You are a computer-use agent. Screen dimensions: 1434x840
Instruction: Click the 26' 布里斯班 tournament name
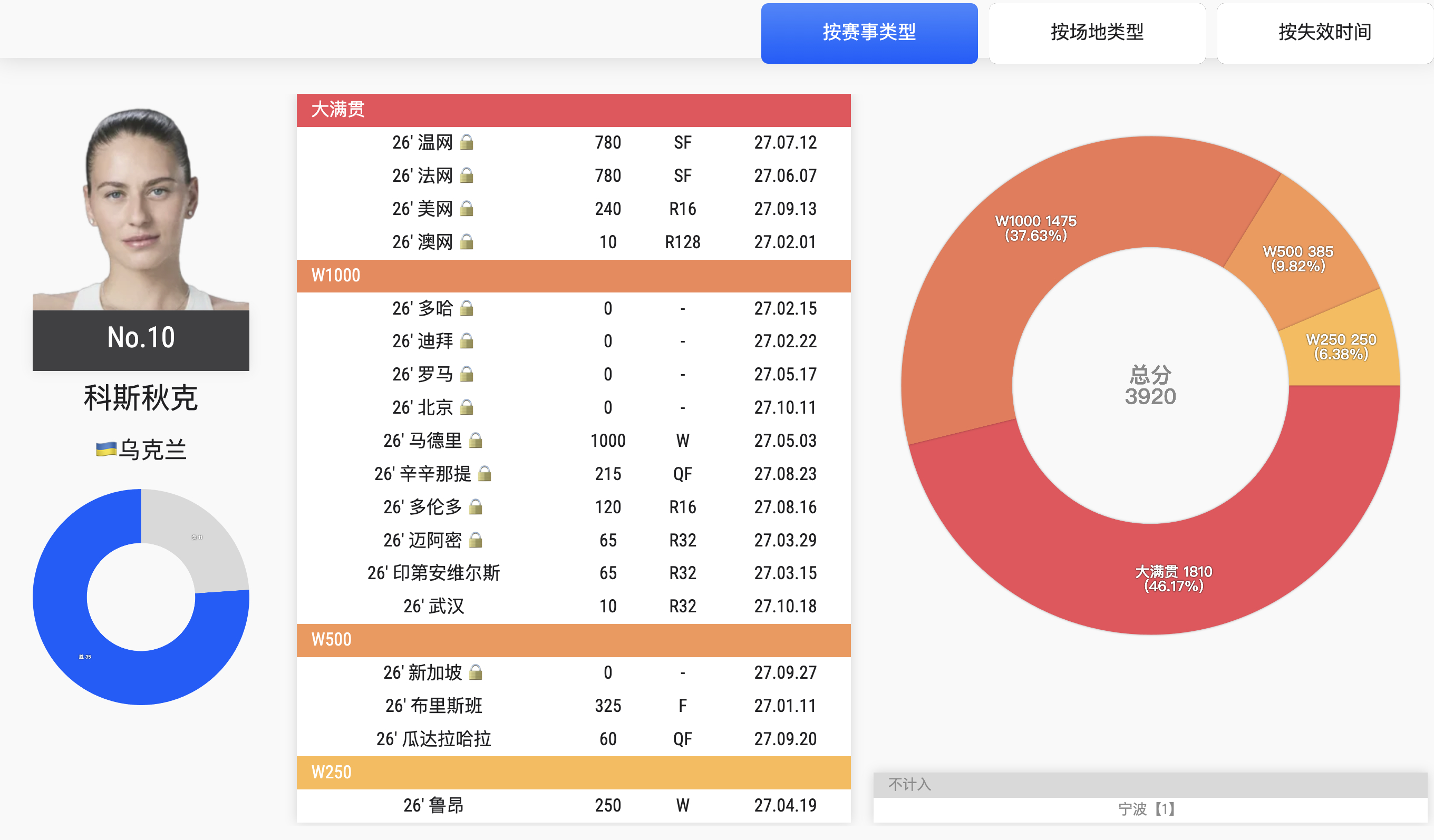[x=433, y=705]
